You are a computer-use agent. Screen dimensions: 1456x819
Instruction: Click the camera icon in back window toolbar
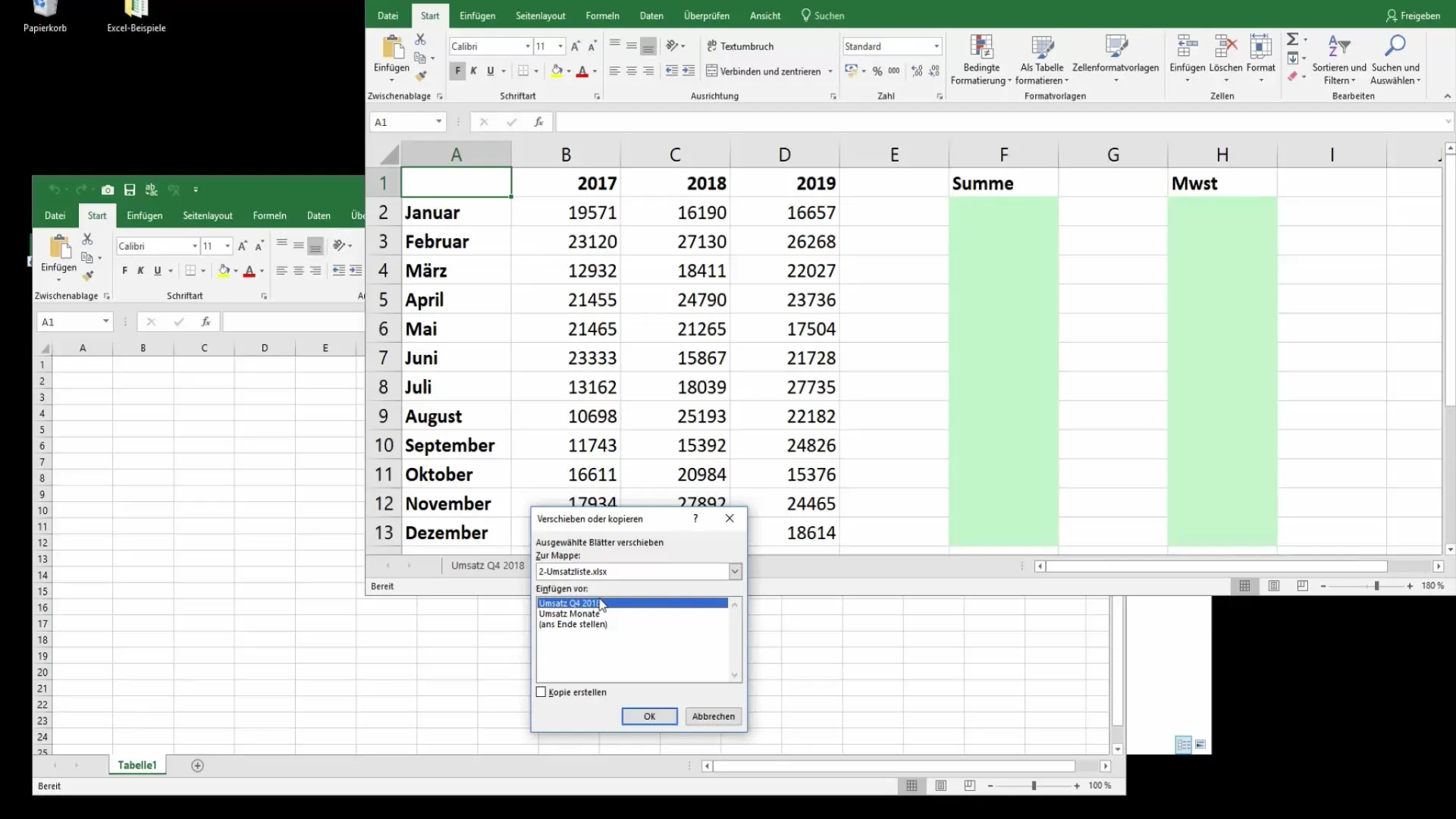click(x=108, y=190)
